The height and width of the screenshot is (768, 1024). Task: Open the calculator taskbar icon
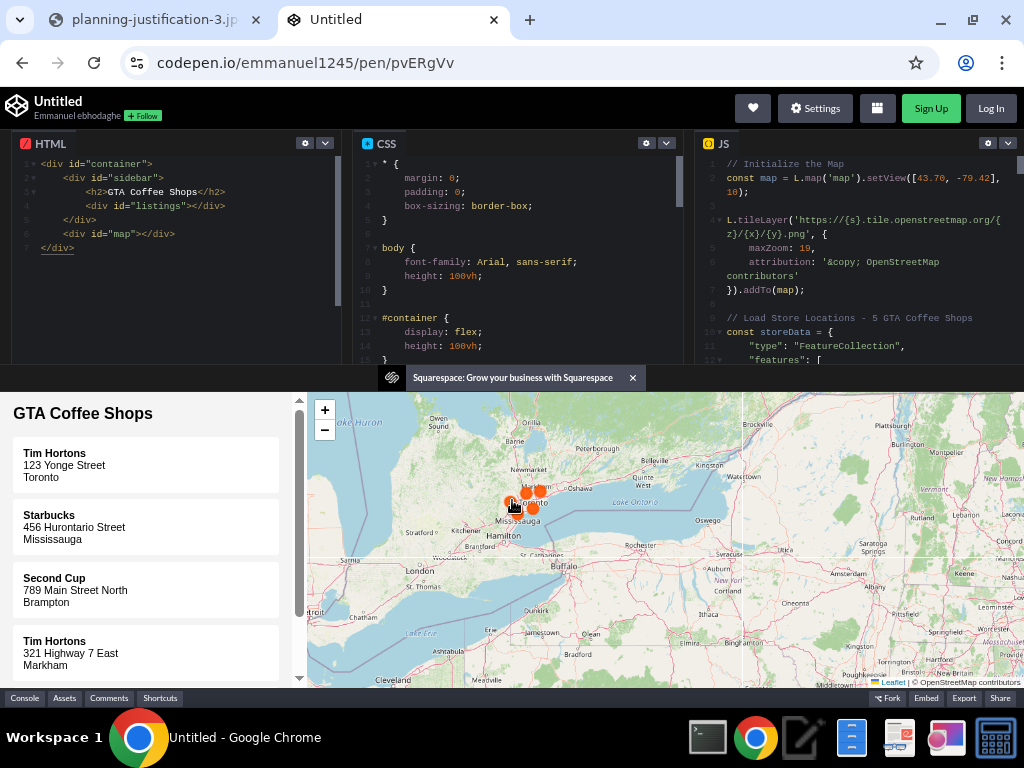pos(996,739)
